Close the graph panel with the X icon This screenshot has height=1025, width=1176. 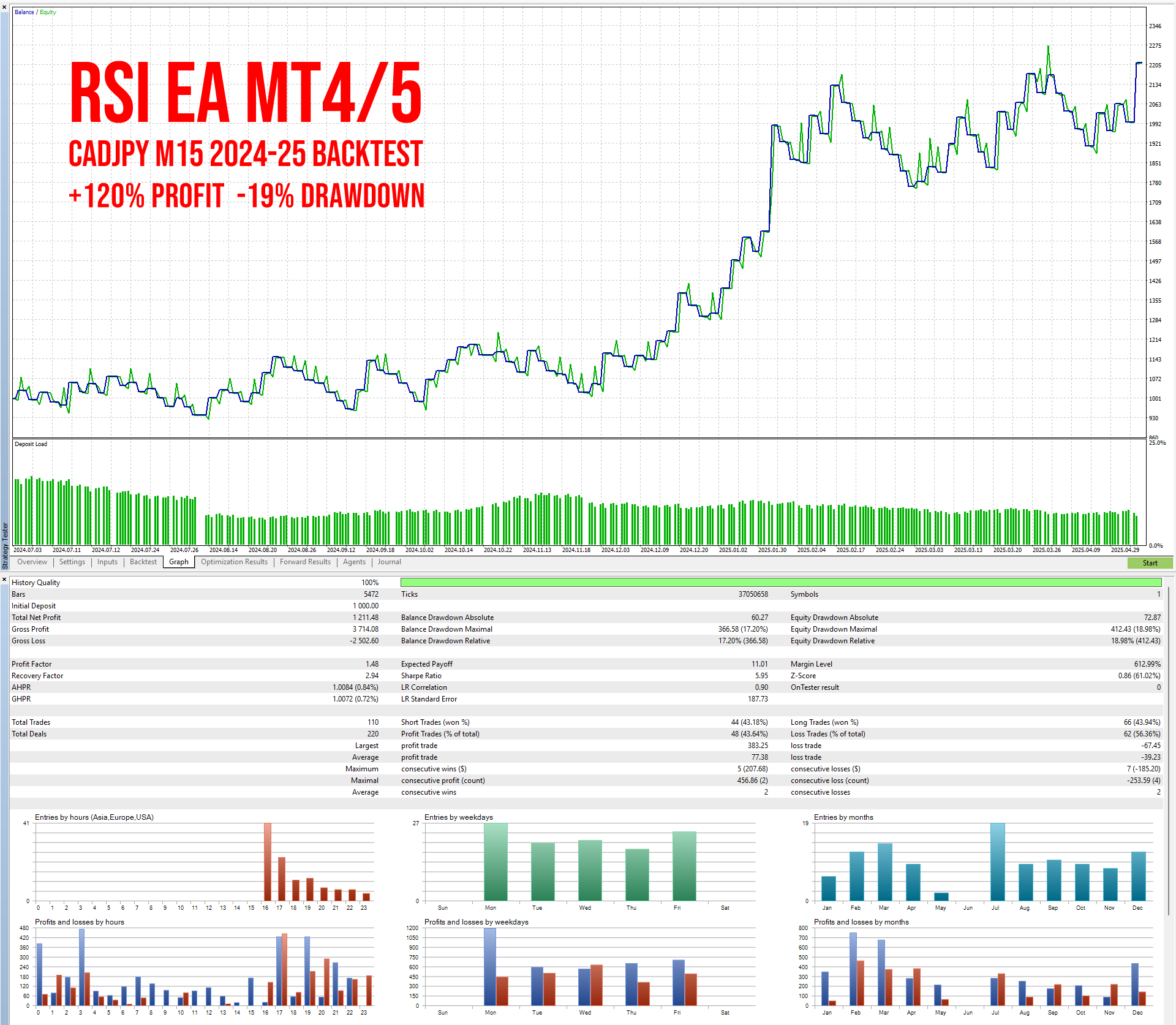tap(4, 7)
